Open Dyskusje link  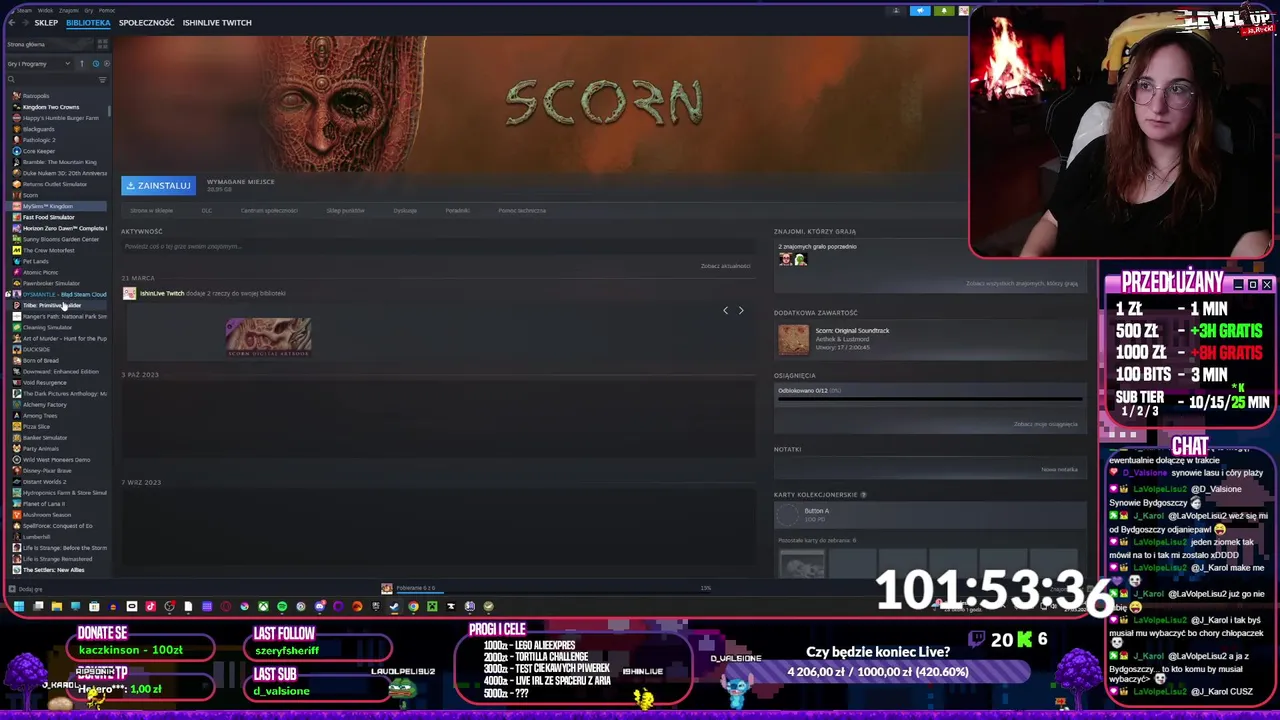pyautogui.click(x=405, y=211)
